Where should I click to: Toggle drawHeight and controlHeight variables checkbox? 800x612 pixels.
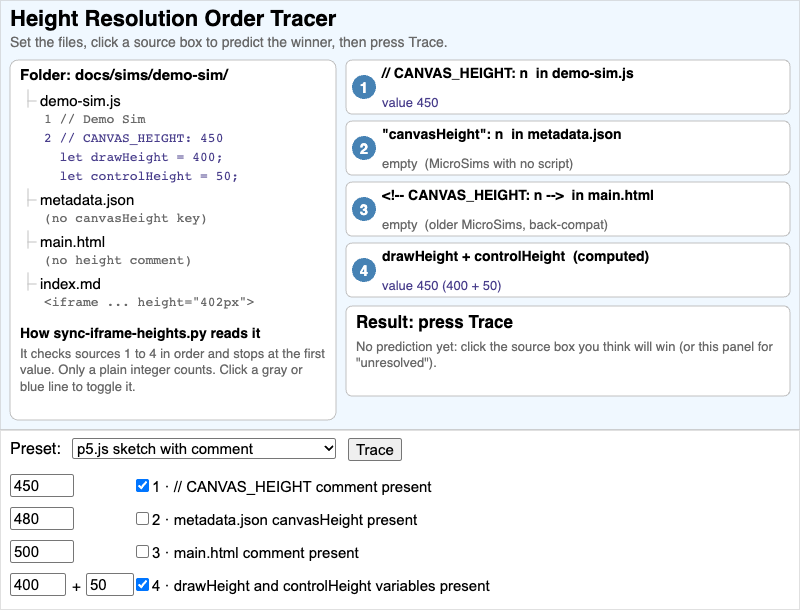click(142, 585)
